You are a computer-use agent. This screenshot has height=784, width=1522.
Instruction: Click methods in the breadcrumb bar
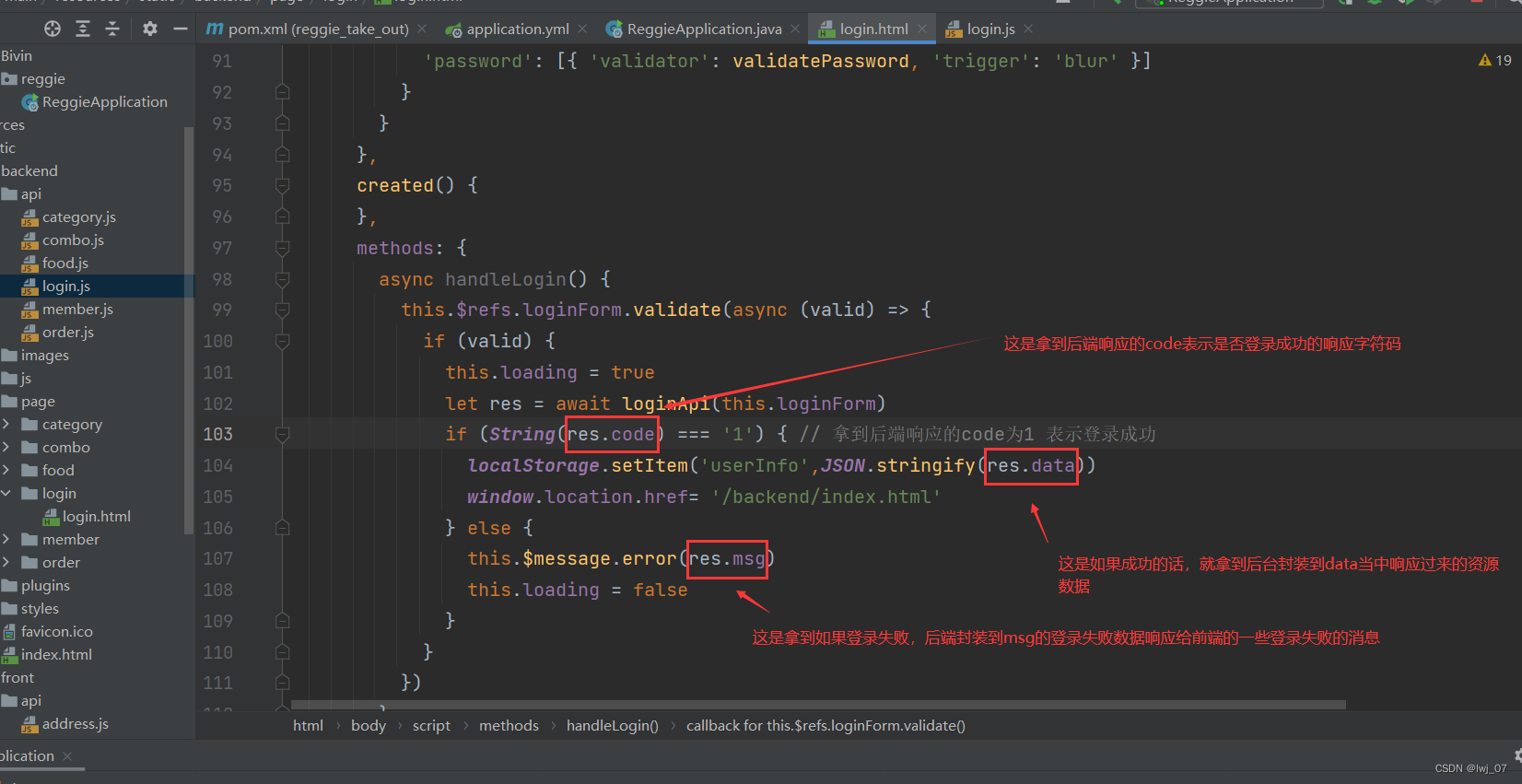pos(509,725)
